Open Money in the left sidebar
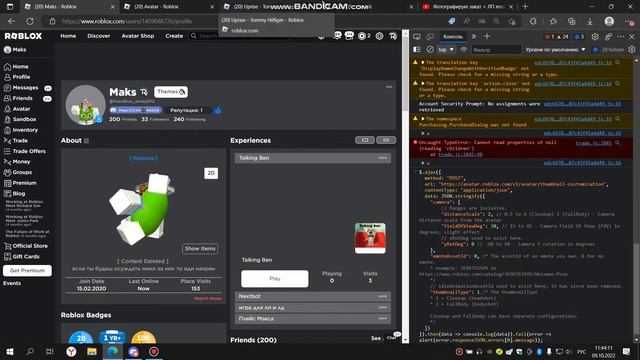Viewport: 640px width, 360px height. click(x=17, y=162)
